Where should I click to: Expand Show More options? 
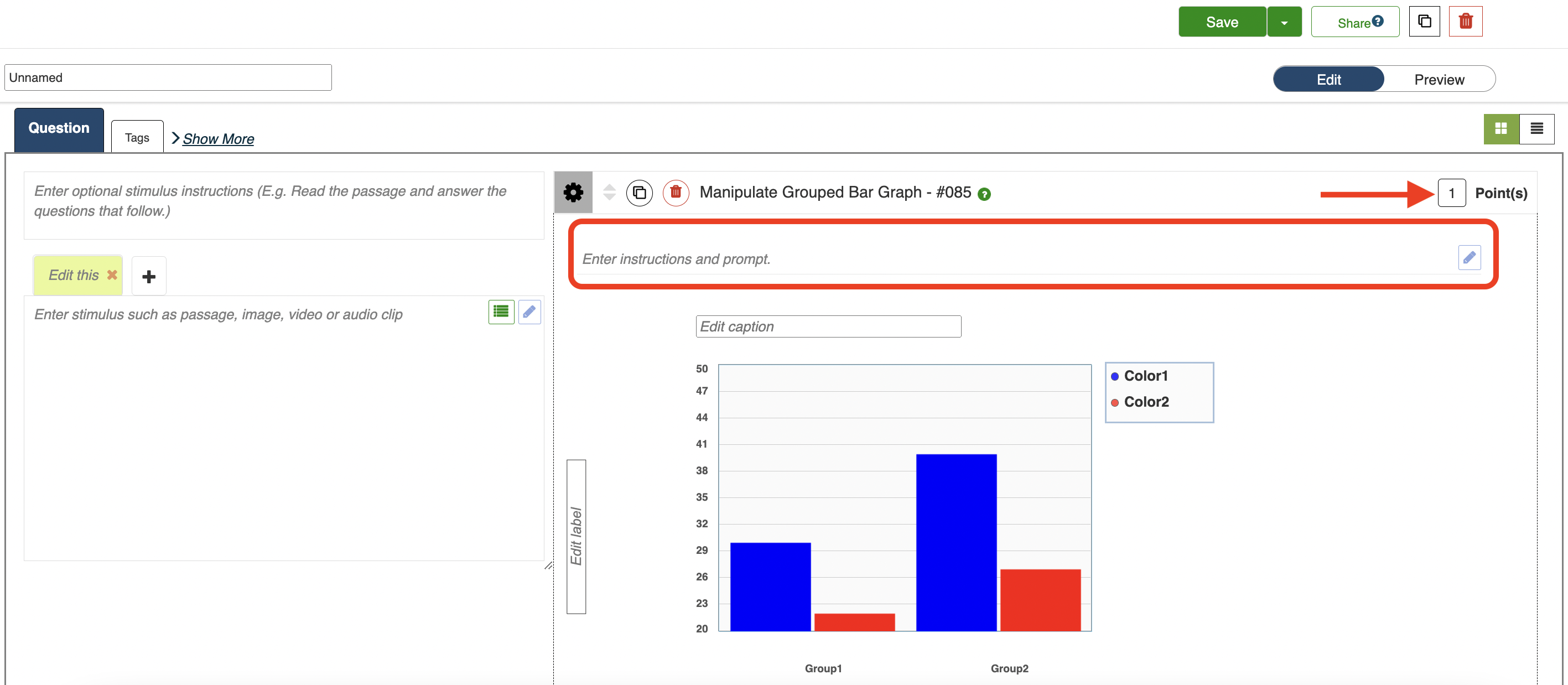click(217, 139)
